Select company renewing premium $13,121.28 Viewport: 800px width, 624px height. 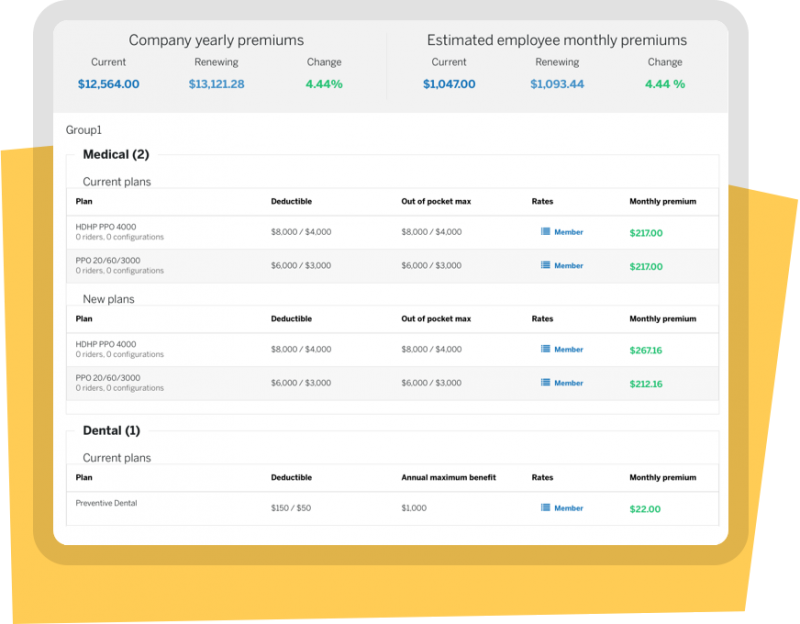coord(216,84)
